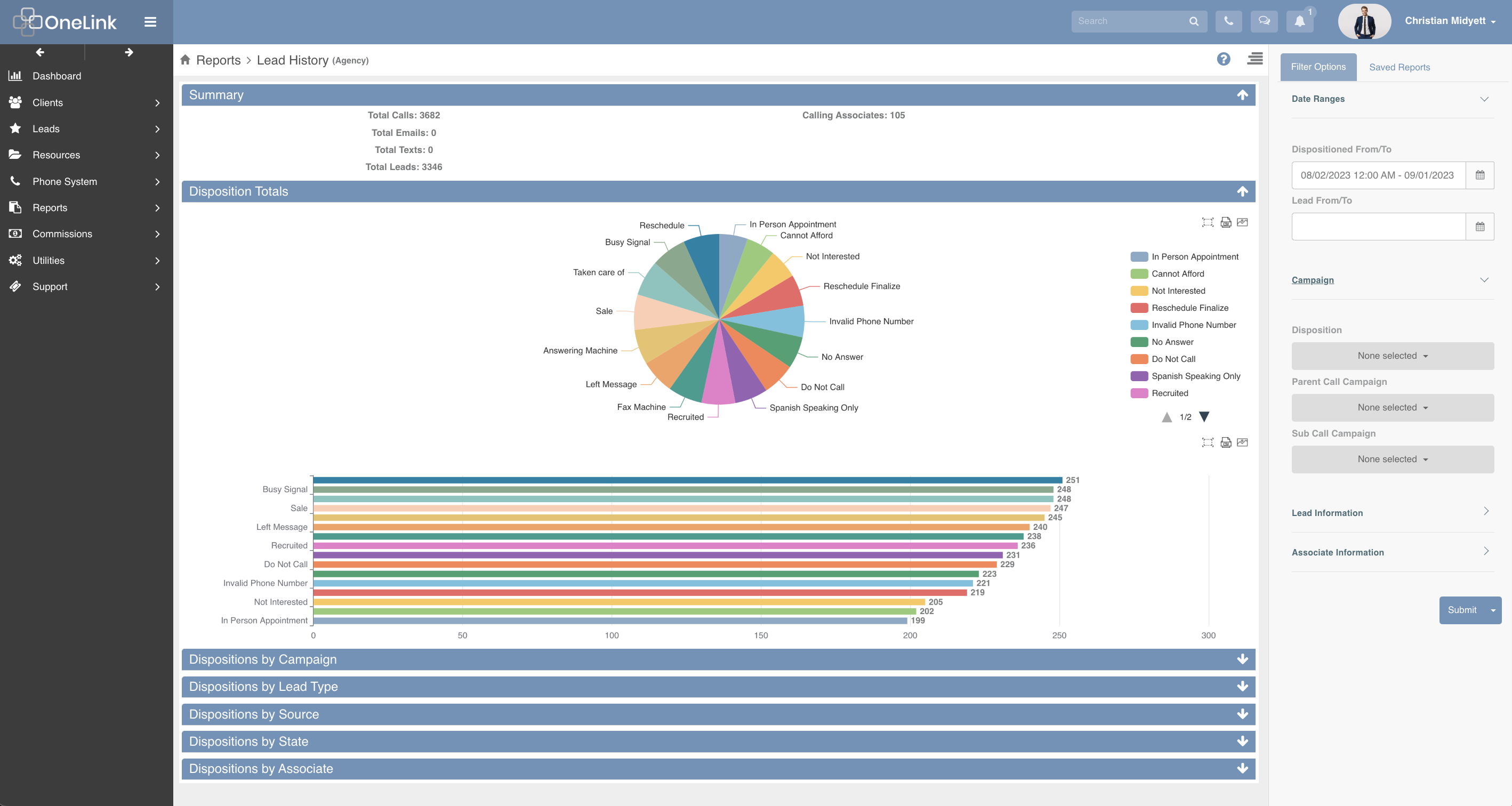Open the report list icon in the top right
Screen dimensions: 1512x806
tap(1256, 59)
